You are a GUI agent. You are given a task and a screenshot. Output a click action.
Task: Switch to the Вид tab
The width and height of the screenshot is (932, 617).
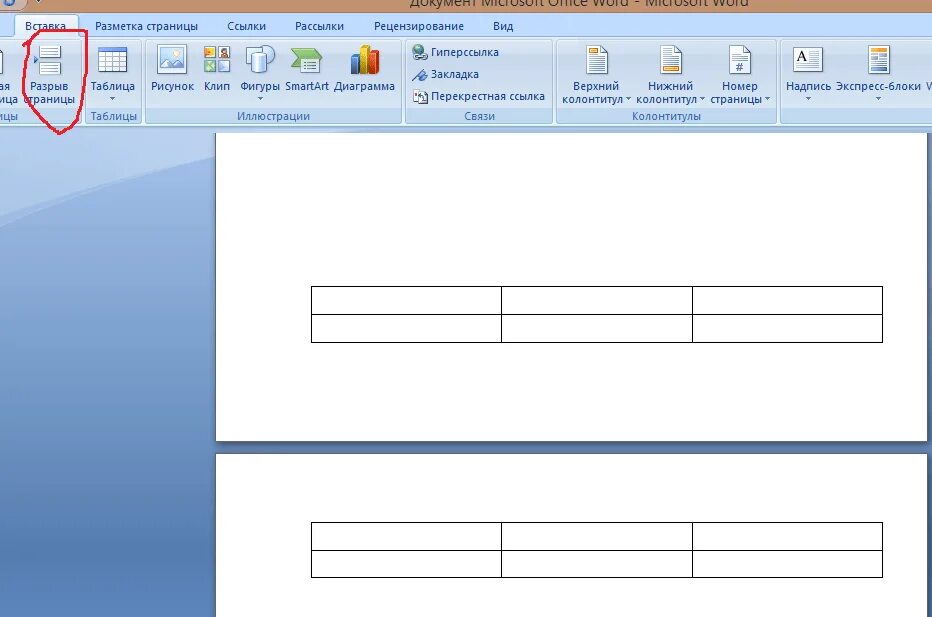click(x=503, y=26)
